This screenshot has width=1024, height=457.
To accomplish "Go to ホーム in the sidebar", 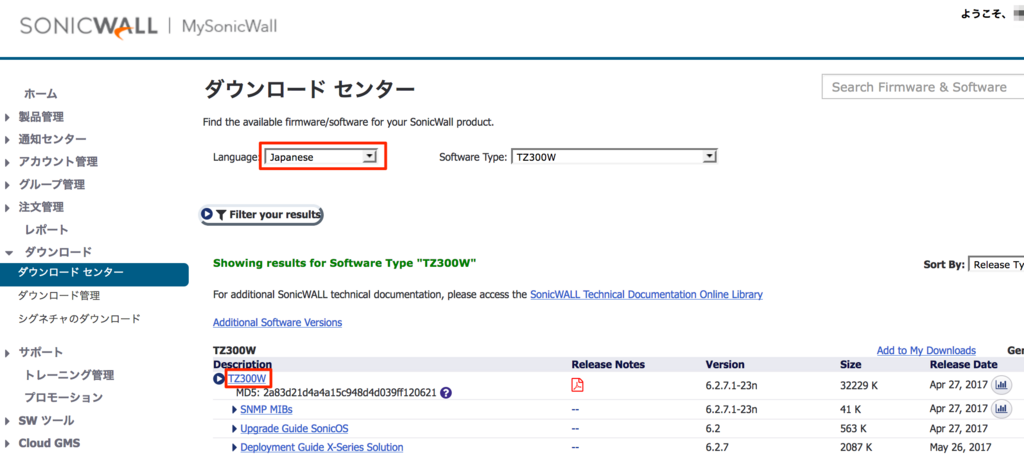I will pos(40,94).
